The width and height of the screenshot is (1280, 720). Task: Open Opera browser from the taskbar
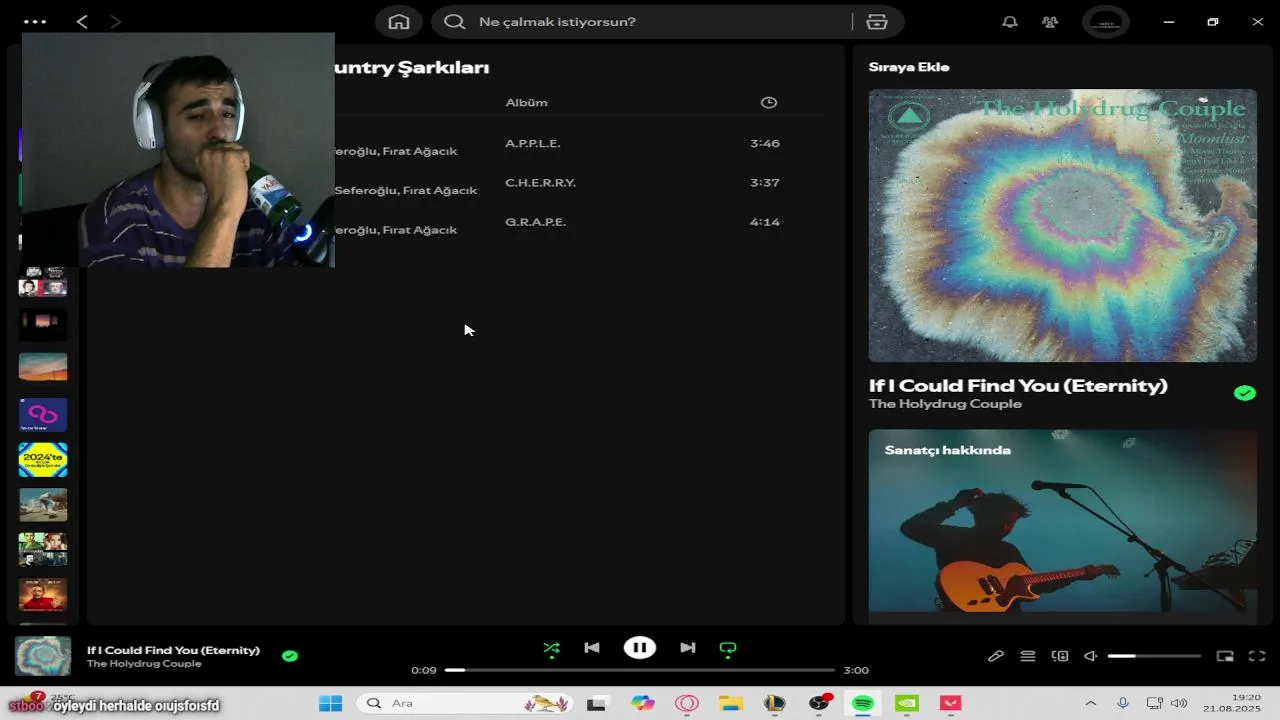(687, 703)
